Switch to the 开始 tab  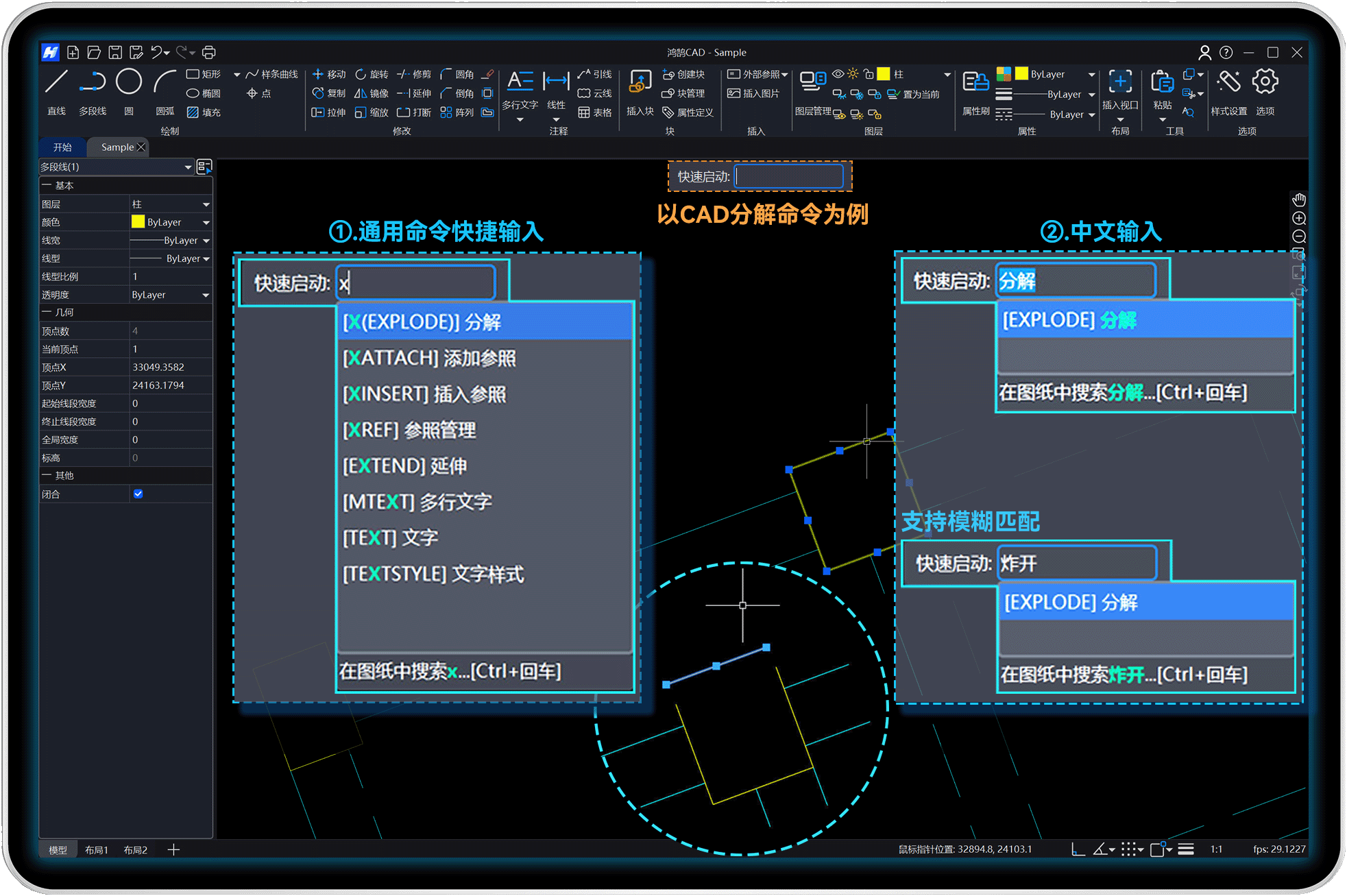[x=62, y=147]
